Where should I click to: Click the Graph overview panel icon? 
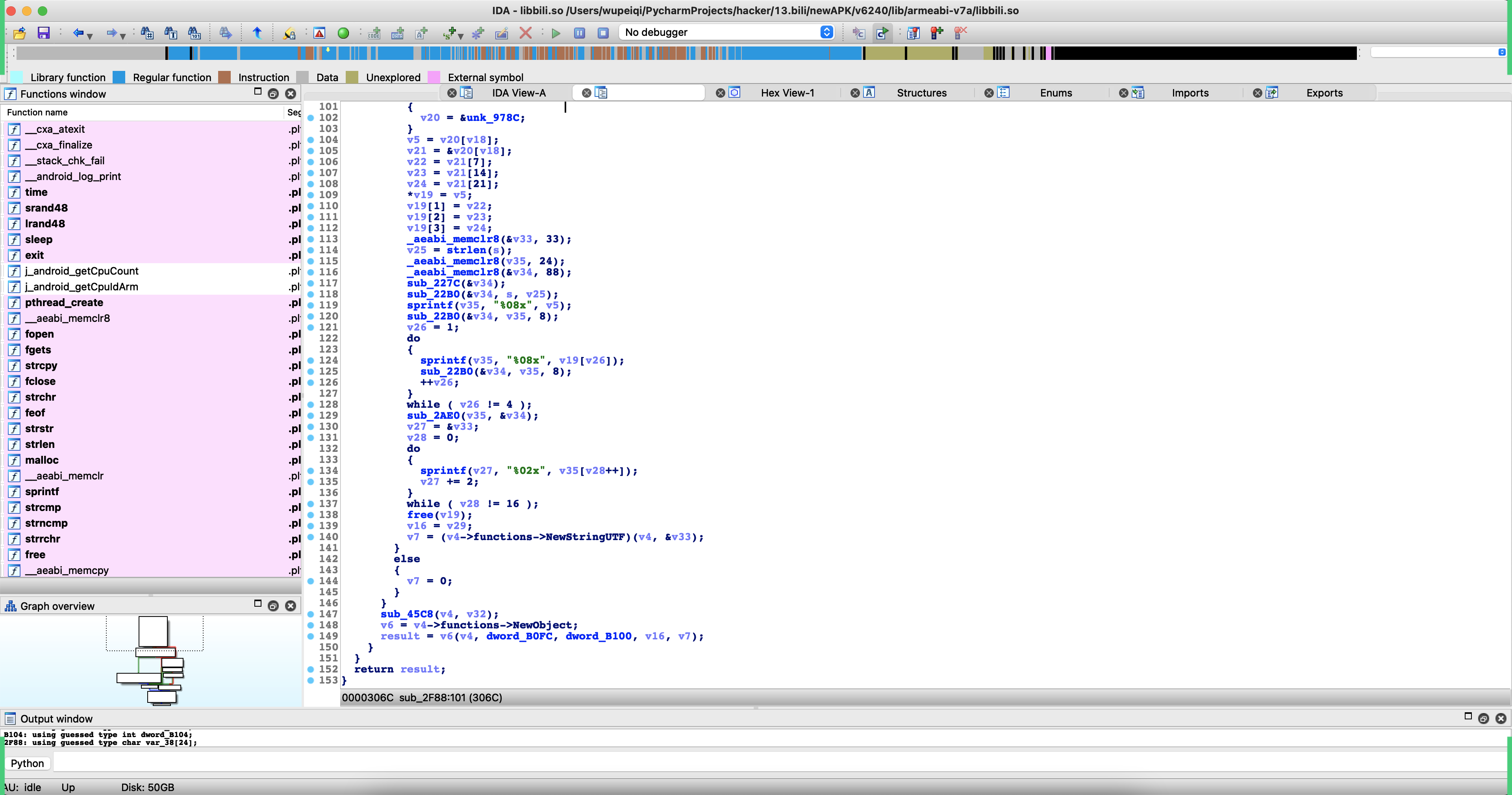(x=10, y=606)
